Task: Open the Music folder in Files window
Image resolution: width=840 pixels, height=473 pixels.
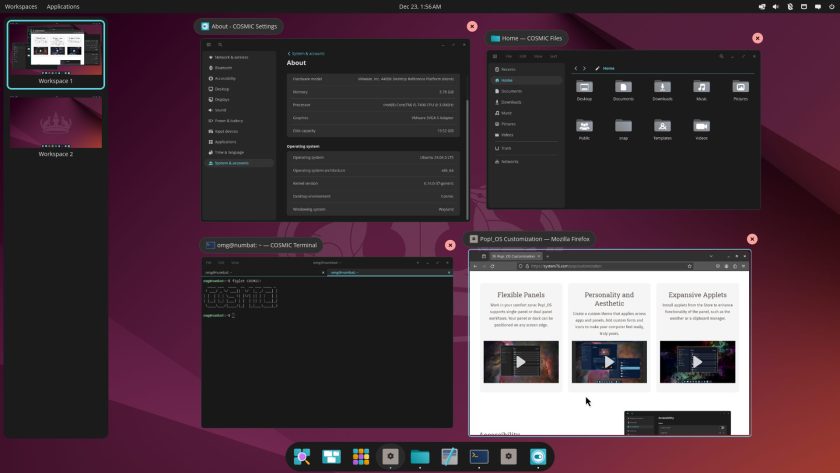Action: (701, 91)
